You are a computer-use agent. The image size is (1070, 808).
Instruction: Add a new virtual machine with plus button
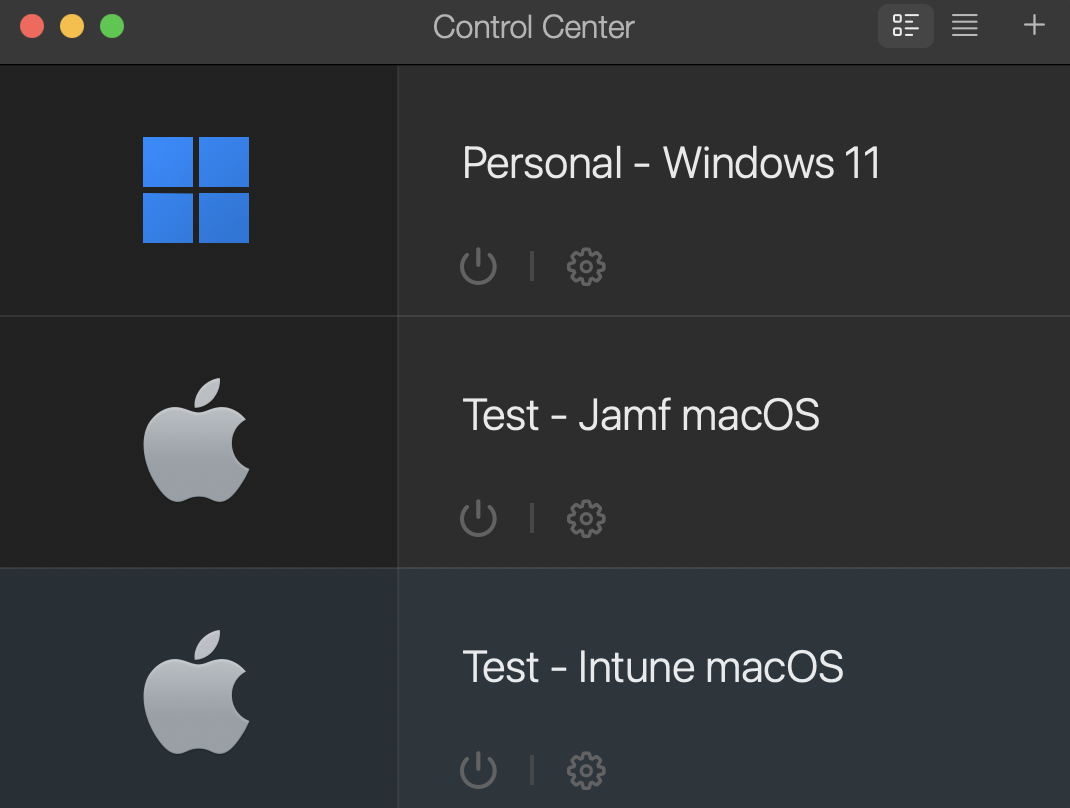pos(1034,26)
